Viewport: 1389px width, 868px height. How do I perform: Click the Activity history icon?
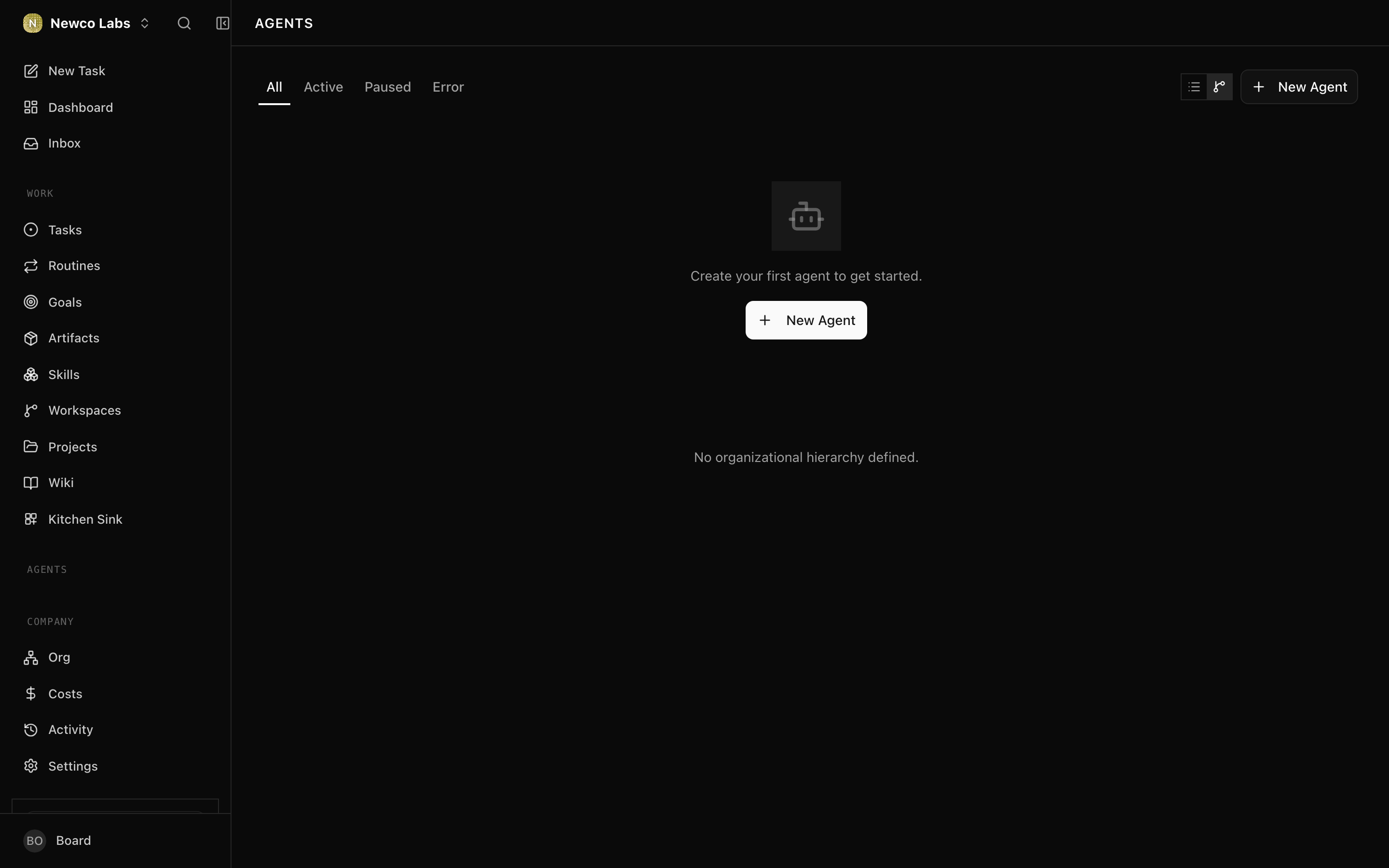31,730
